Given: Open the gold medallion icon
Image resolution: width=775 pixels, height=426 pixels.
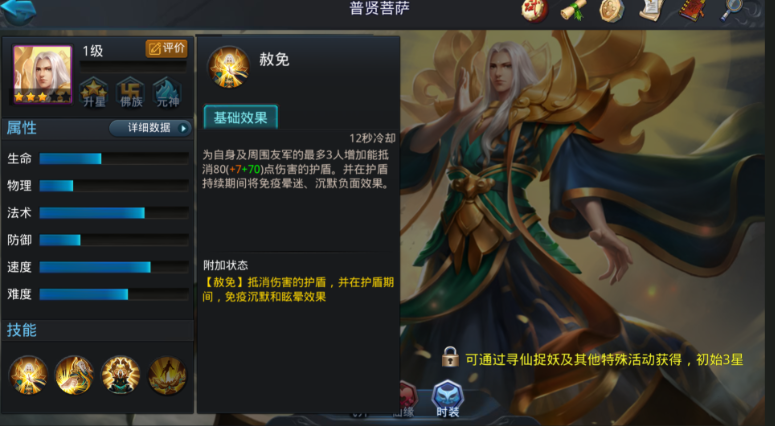Looking at the screenshot, I should (x=612, y=10).
